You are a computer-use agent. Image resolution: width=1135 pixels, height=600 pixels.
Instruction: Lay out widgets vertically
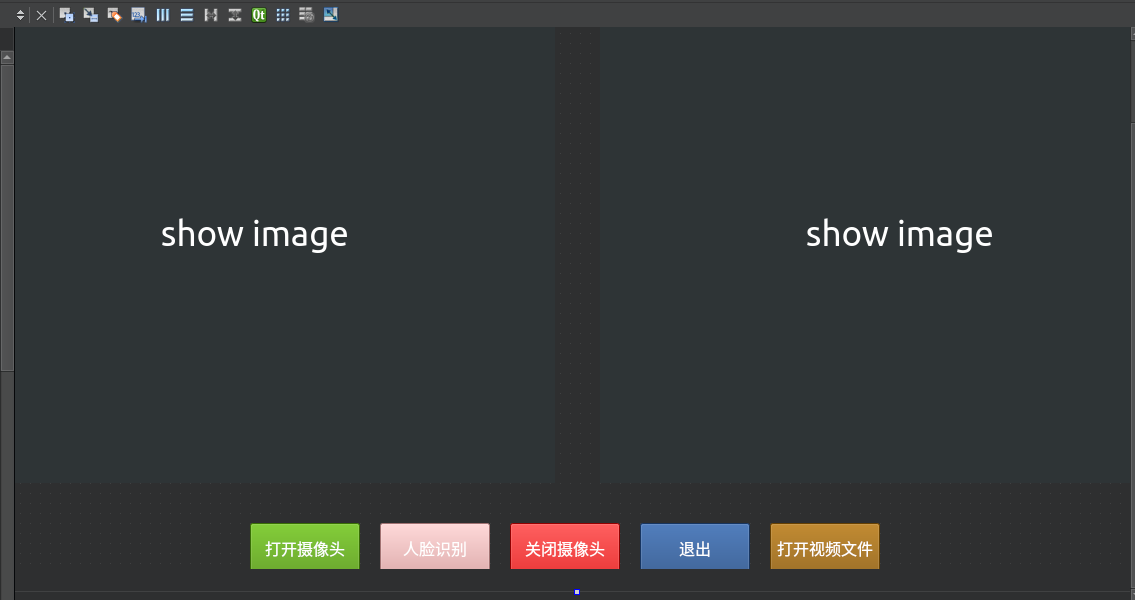[186, 15]
